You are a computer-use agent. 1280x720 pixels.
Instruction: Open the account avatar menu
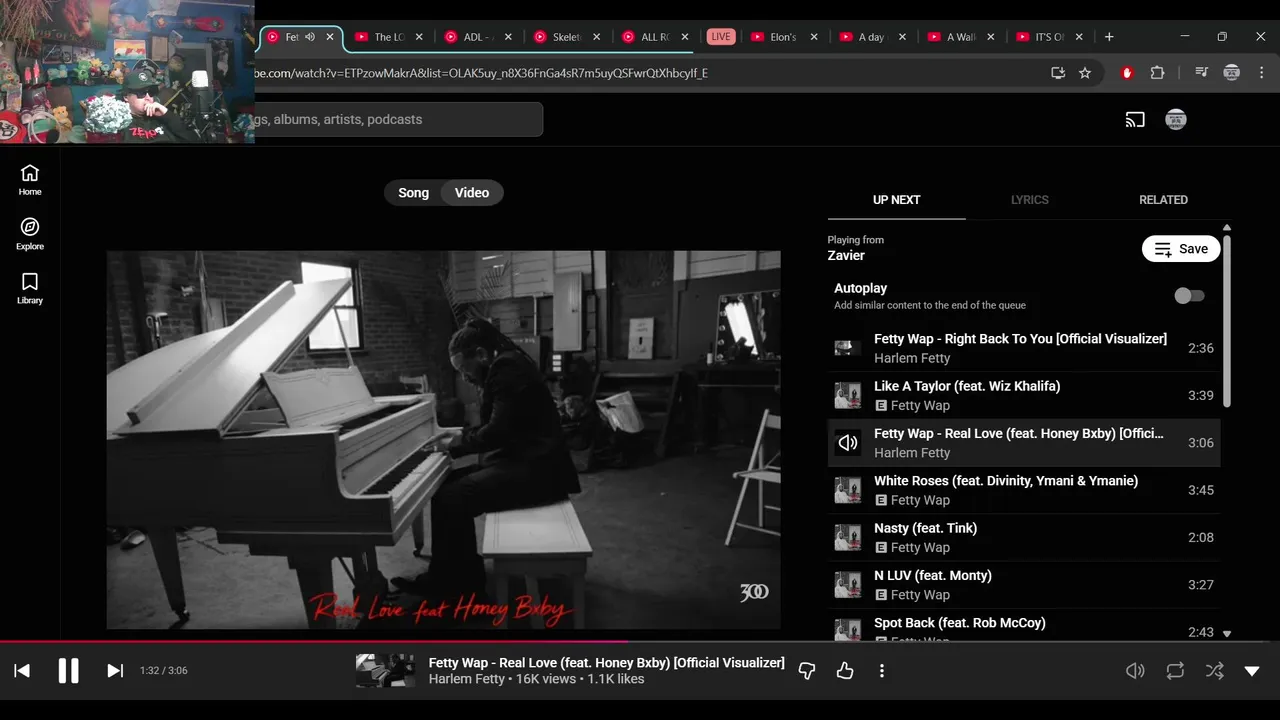[x=1176, y=119]
